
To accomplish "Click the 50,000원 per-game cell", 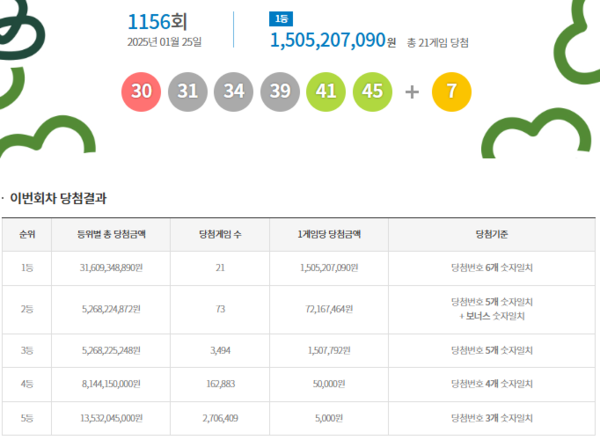I will [329, 384].
